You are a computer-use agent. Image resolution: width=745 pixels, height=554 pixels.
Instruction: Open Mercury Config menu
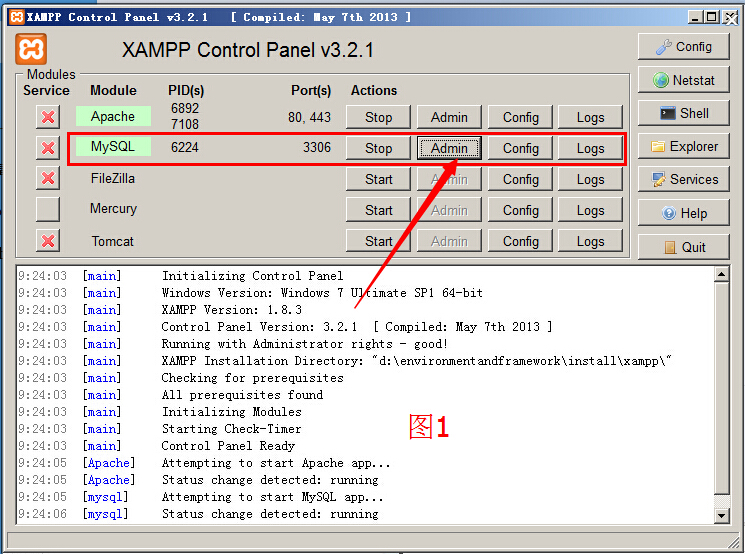[x=520, y=210]
